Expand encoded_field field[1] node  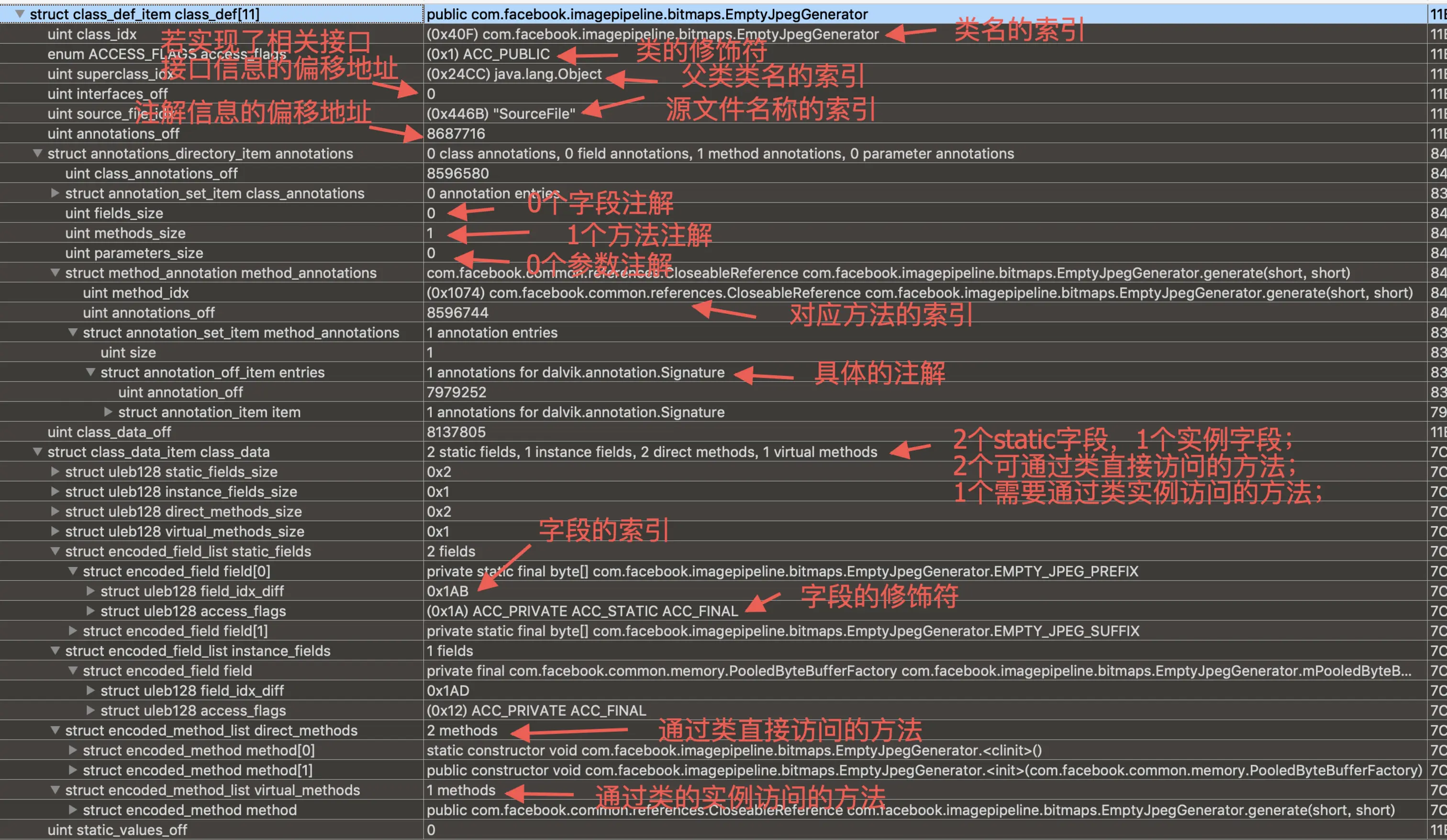(73, 630)
